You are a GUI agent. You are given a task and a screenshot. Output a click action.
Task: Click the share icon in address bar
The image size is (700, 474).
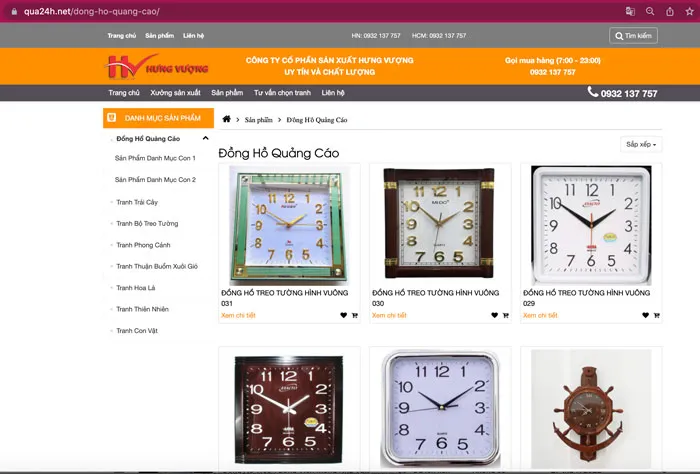[670, 12]
